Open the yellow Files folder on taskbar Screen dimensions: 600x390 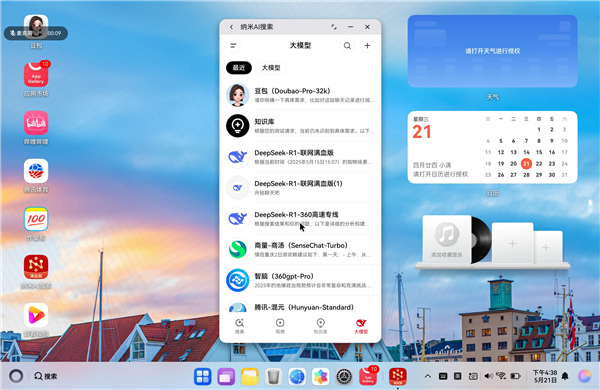[250, 377]
